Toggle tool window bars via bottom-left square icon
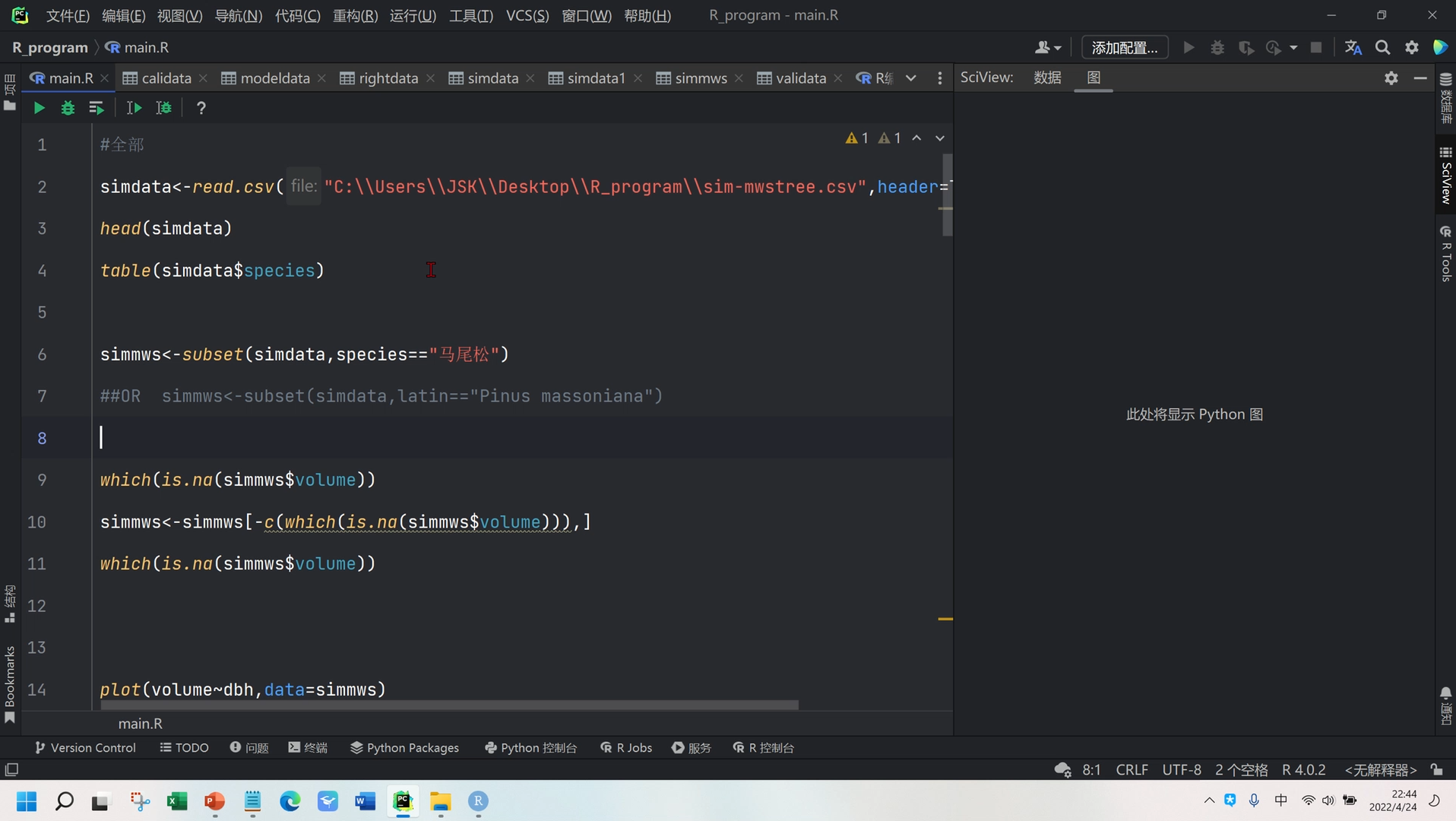 [11, 769]
